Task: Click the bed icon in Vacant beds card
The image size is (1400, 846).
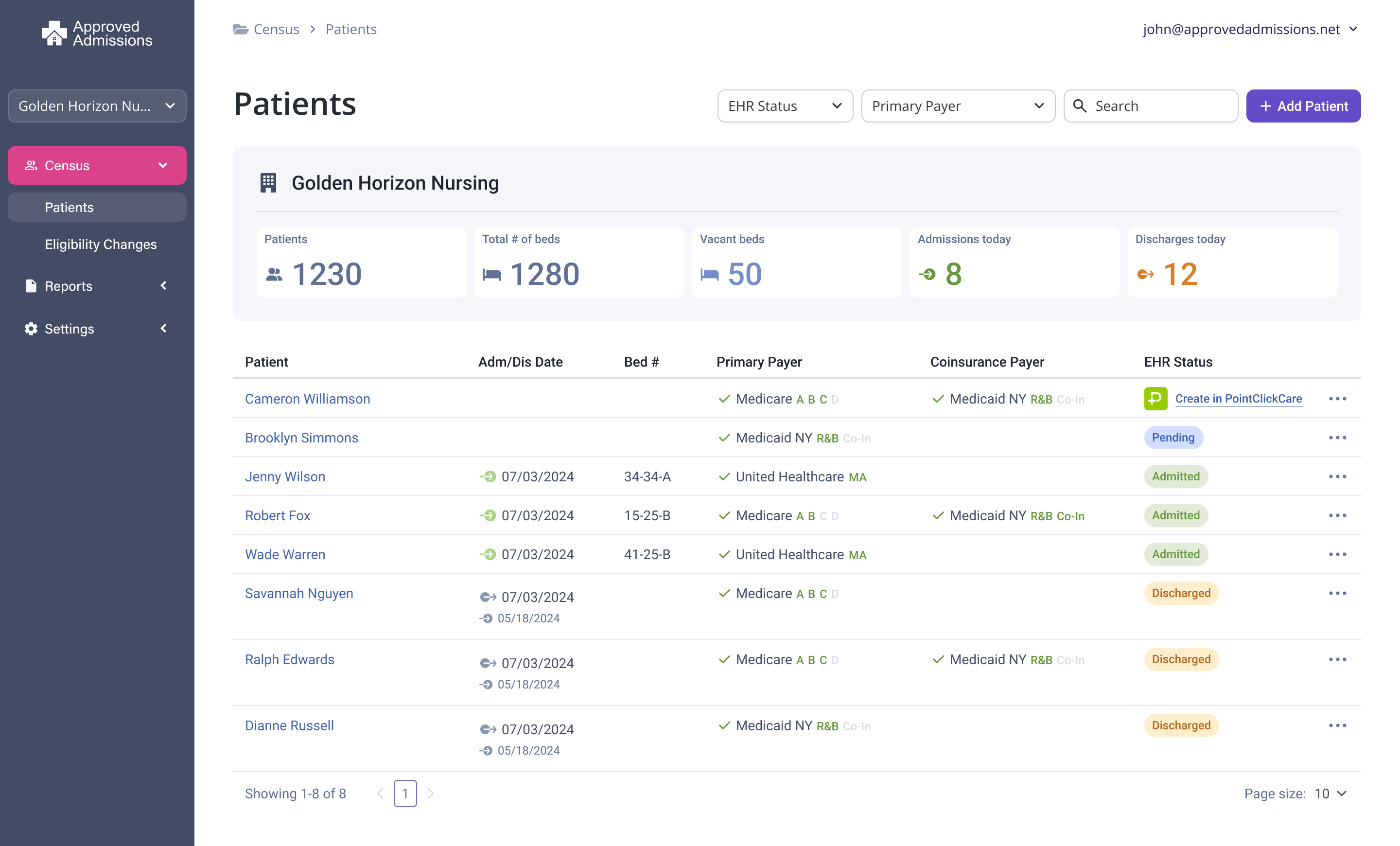Action: click(x=709, y=274)
